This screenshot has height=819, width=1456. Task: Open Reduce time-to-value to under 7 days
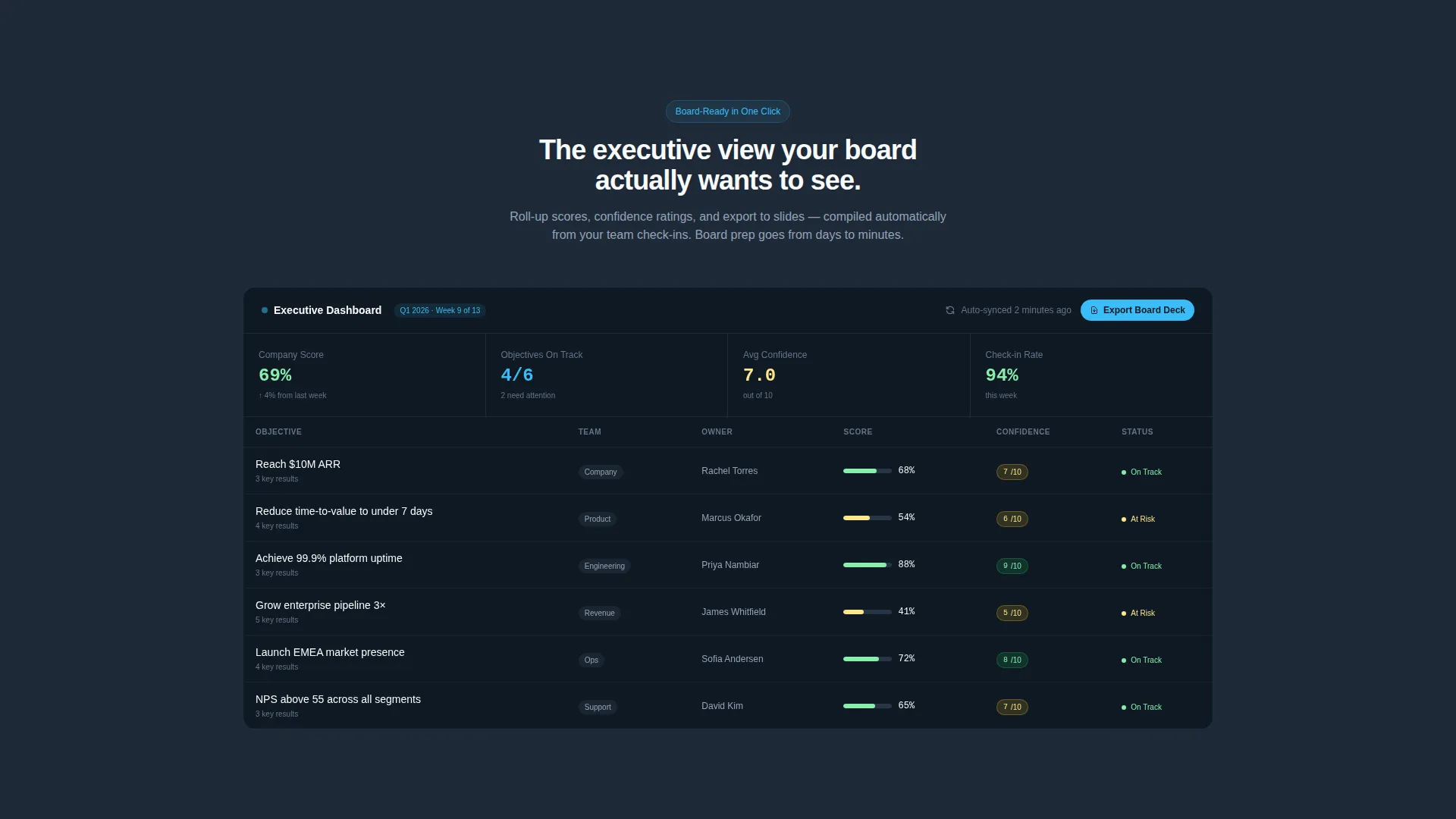(x=344, y=511)
